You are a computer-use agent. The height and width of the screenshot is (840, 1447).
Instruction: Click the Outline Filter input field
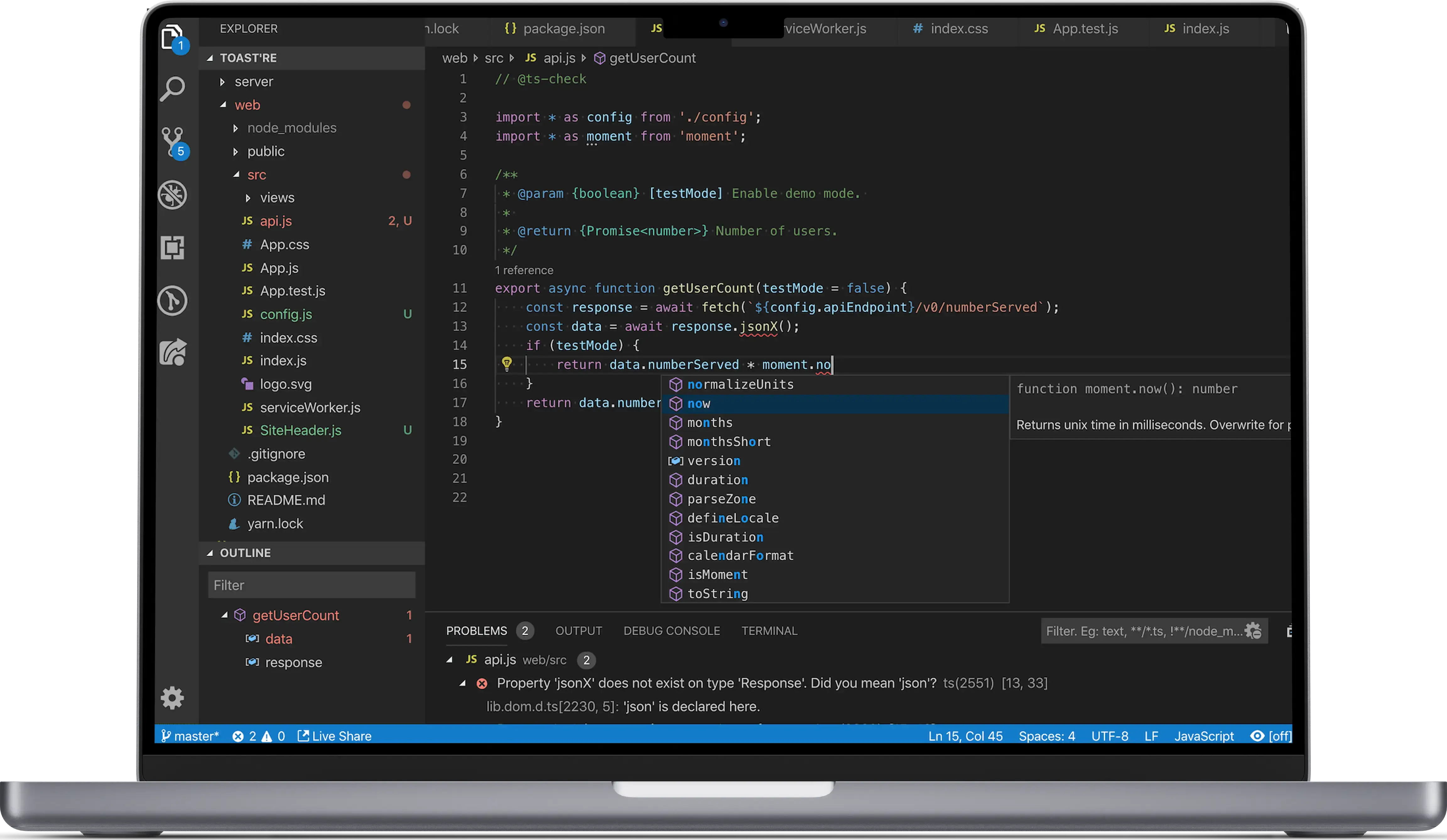coord(311,585)
